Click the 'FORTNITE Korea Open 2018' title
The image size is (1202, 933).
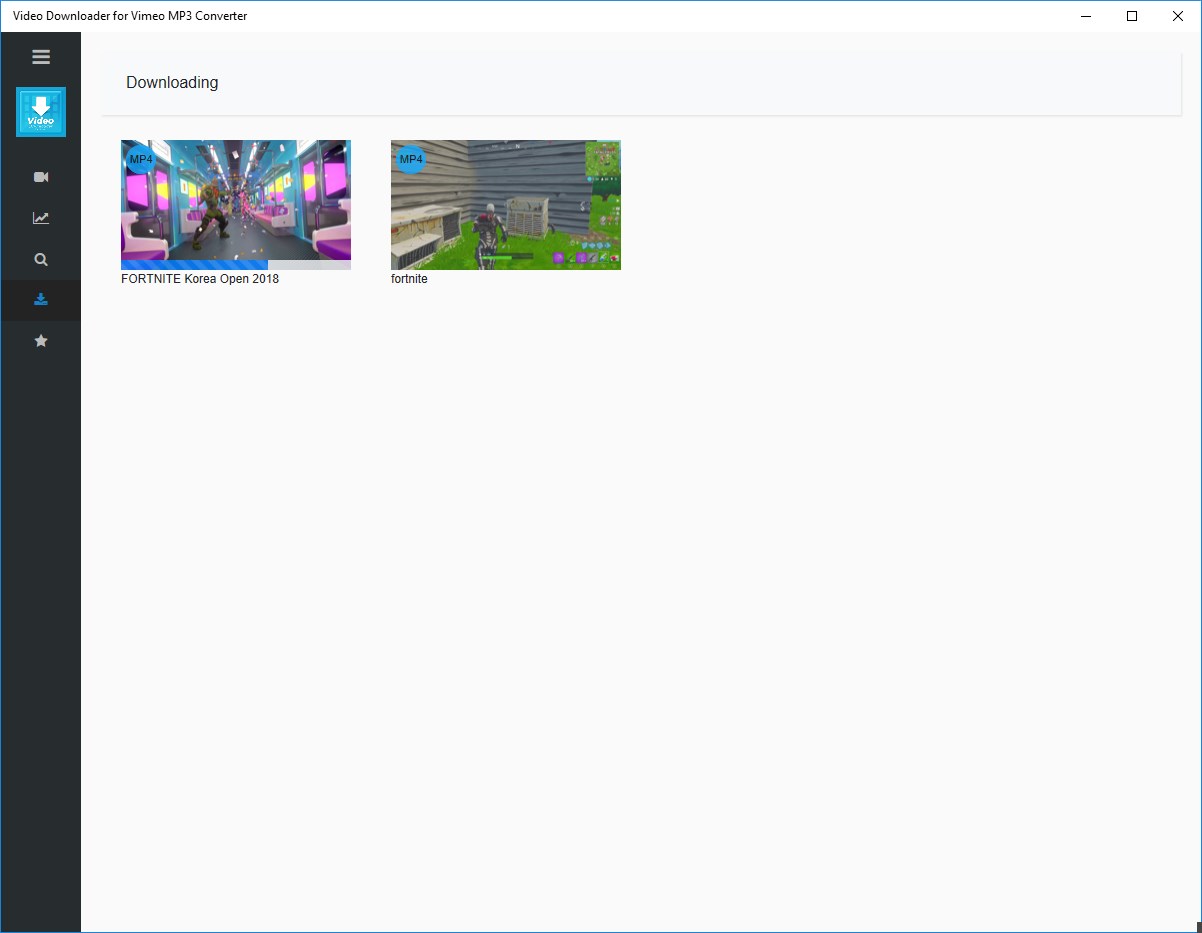pos(200,279)
